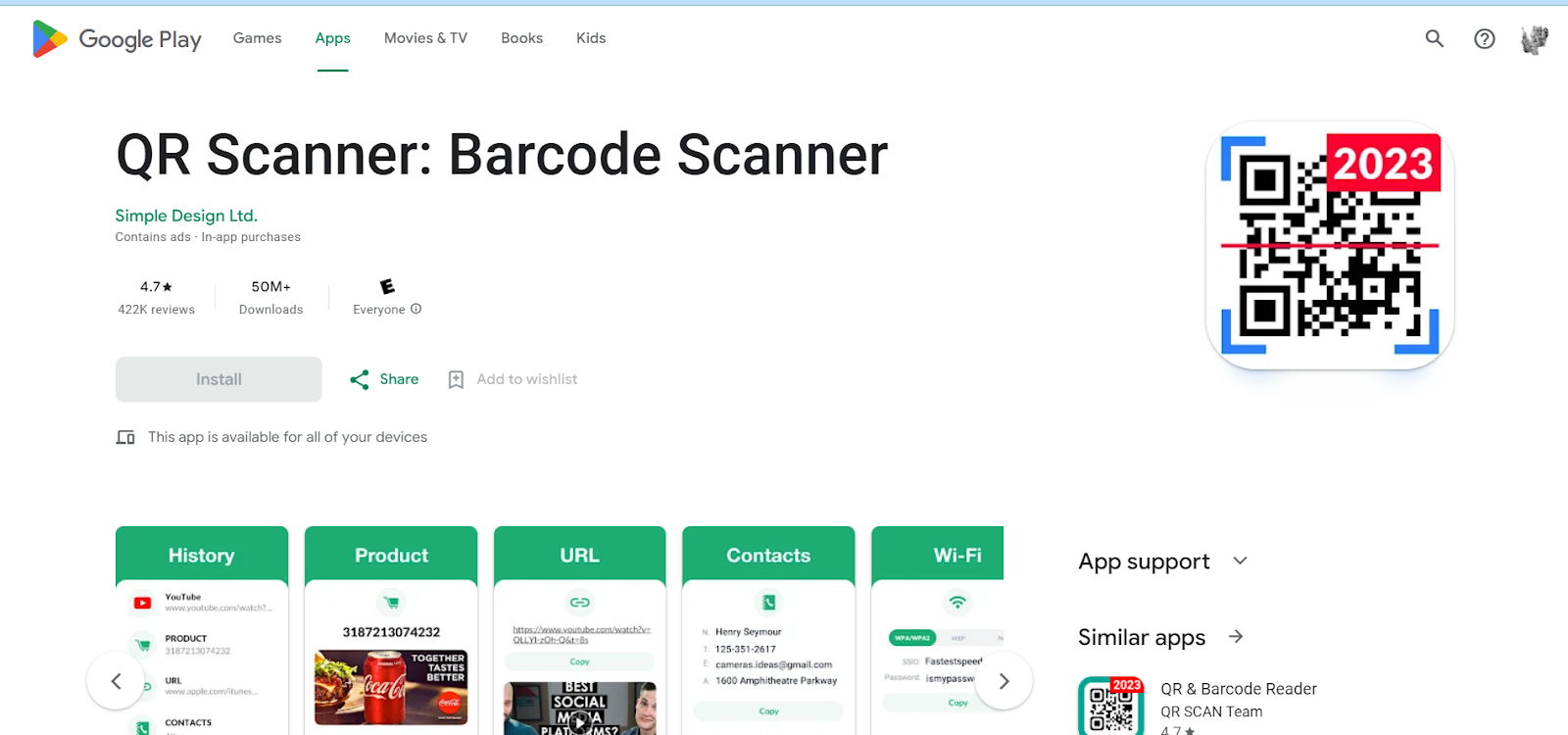Click the 422K reviews text
The image size is (1568, 735).
pos(156,310)
